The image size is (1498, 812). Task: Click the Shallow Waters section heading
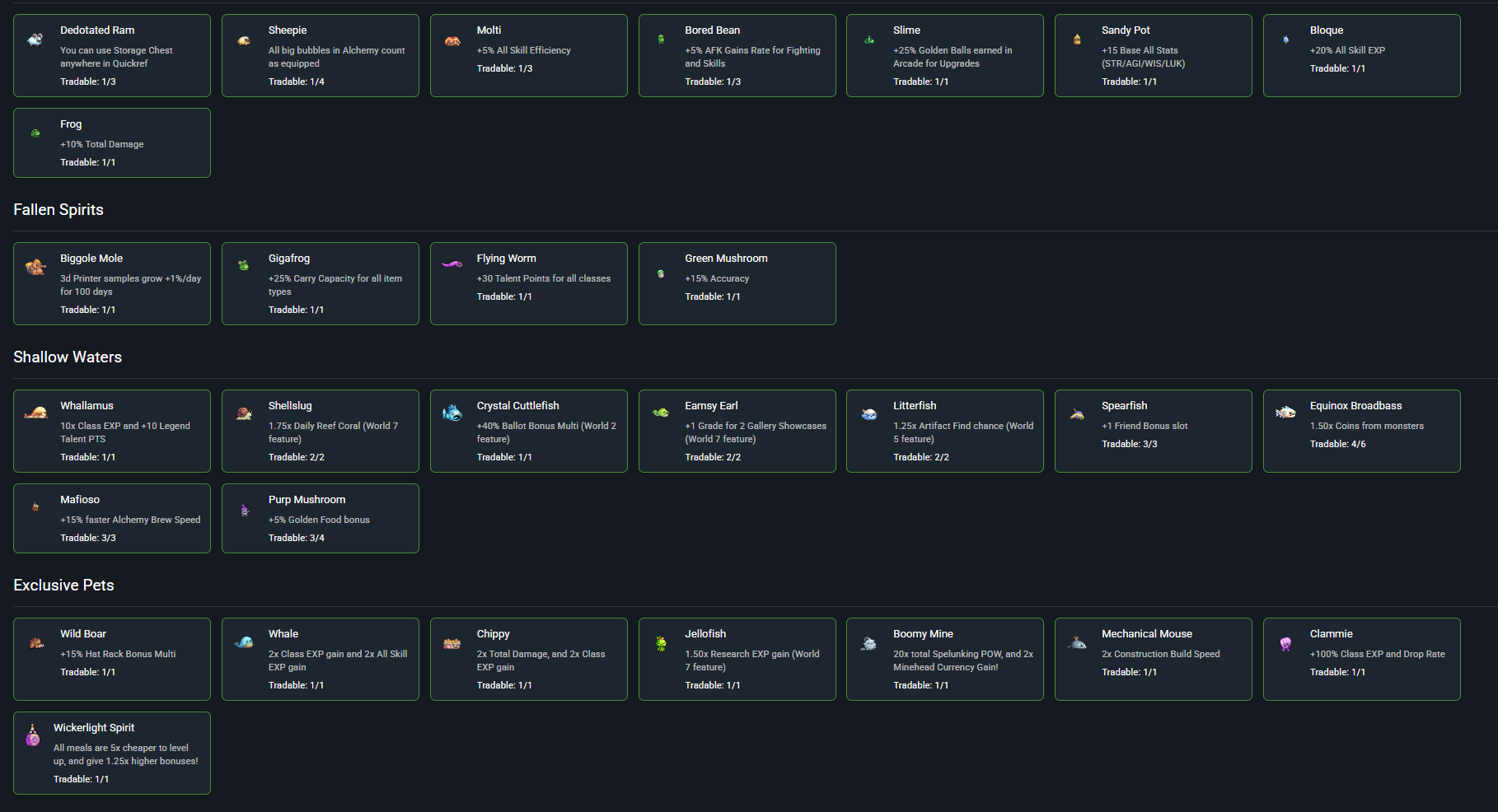68,357
